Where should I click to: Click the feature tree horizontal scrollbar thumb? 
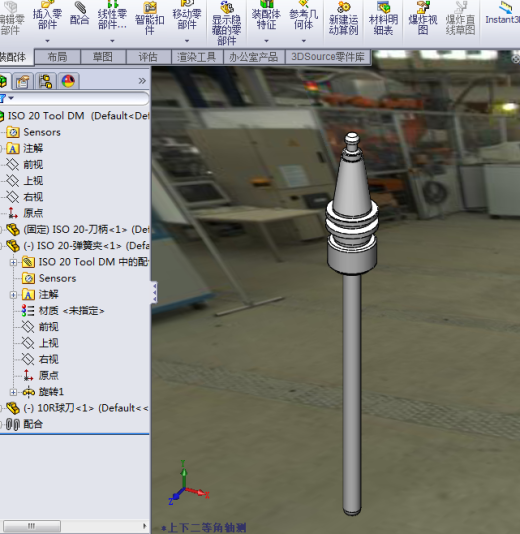pyautogui.click(x=32, y=526)
